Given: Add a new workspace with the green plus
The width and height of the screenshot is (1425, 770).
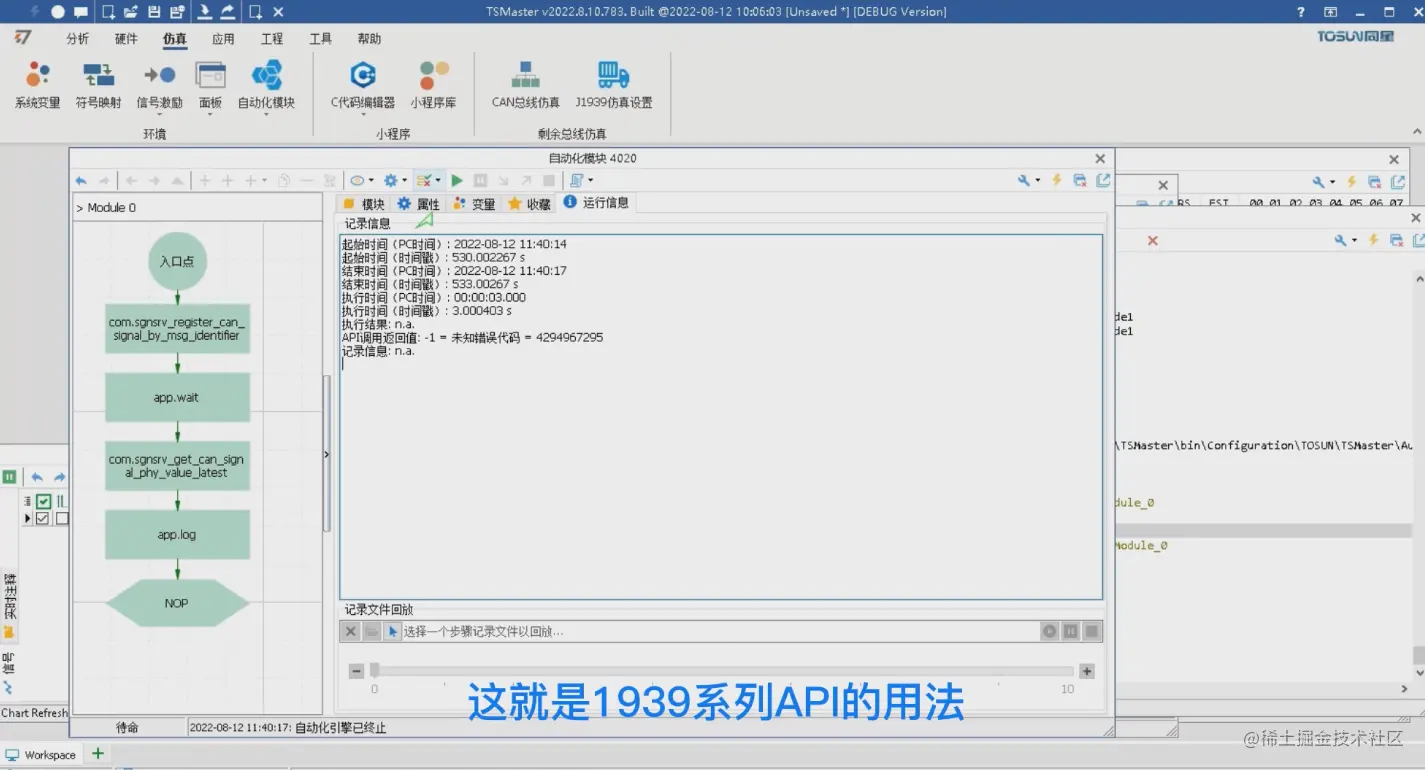Looking at the screenshot, I should 98,754.
